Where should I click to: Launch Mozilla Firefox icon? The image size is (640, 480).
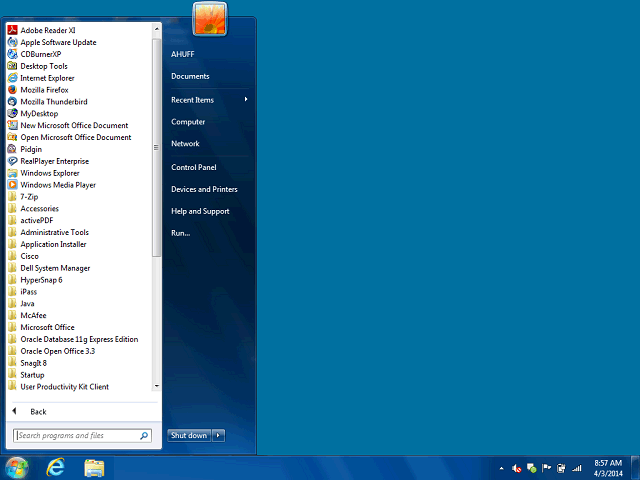[x=12, y=89]
